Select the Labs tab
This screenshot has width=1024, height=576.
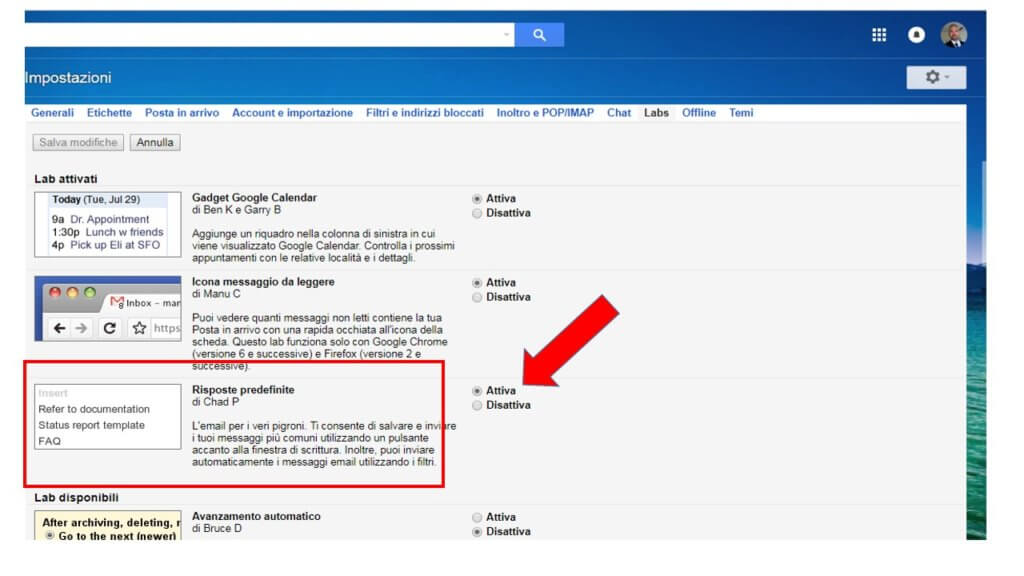656,112
